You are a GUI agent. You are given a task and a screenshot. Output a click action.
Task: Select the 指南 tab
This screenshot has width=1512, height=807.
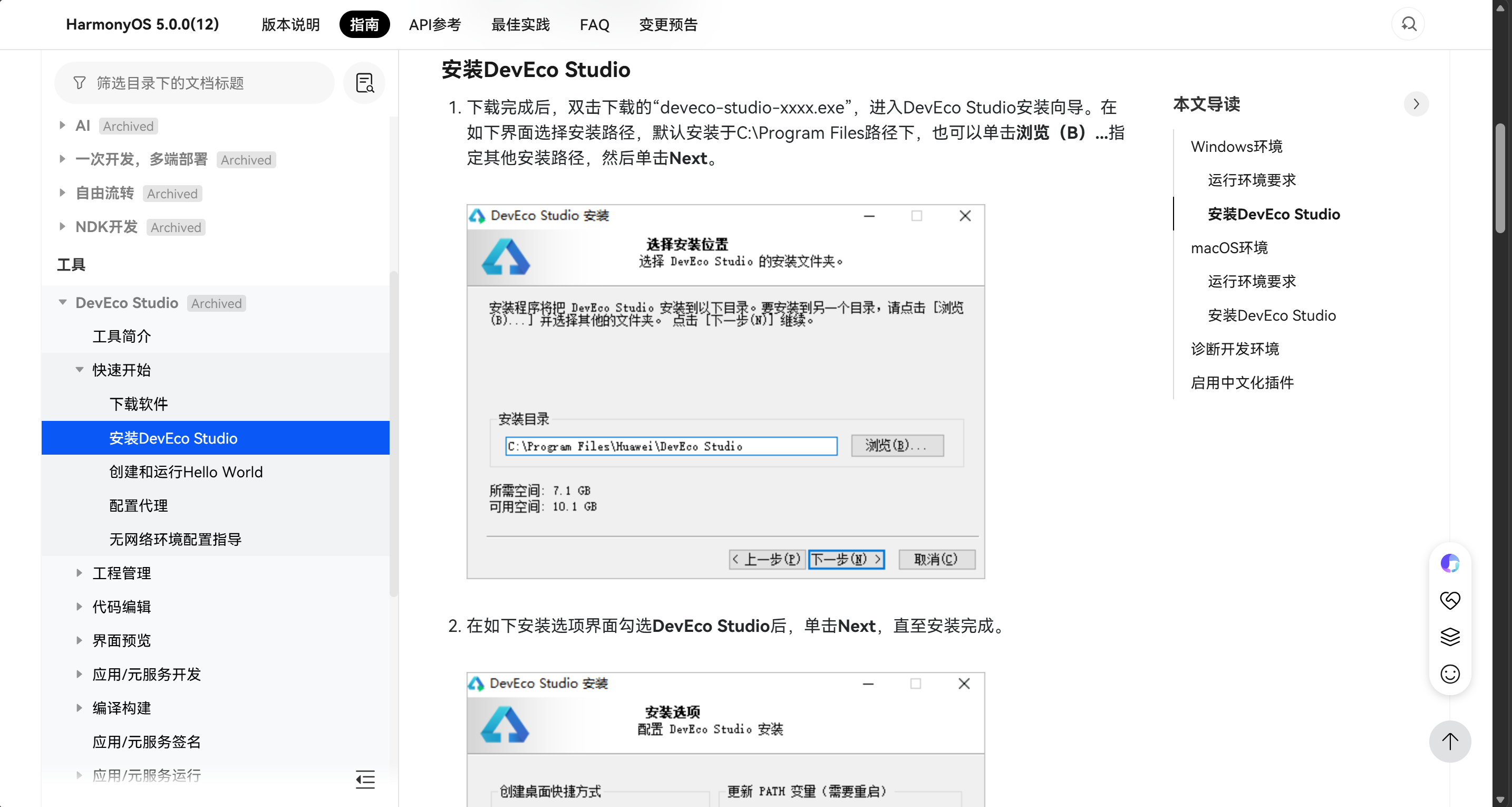(364, 25)
